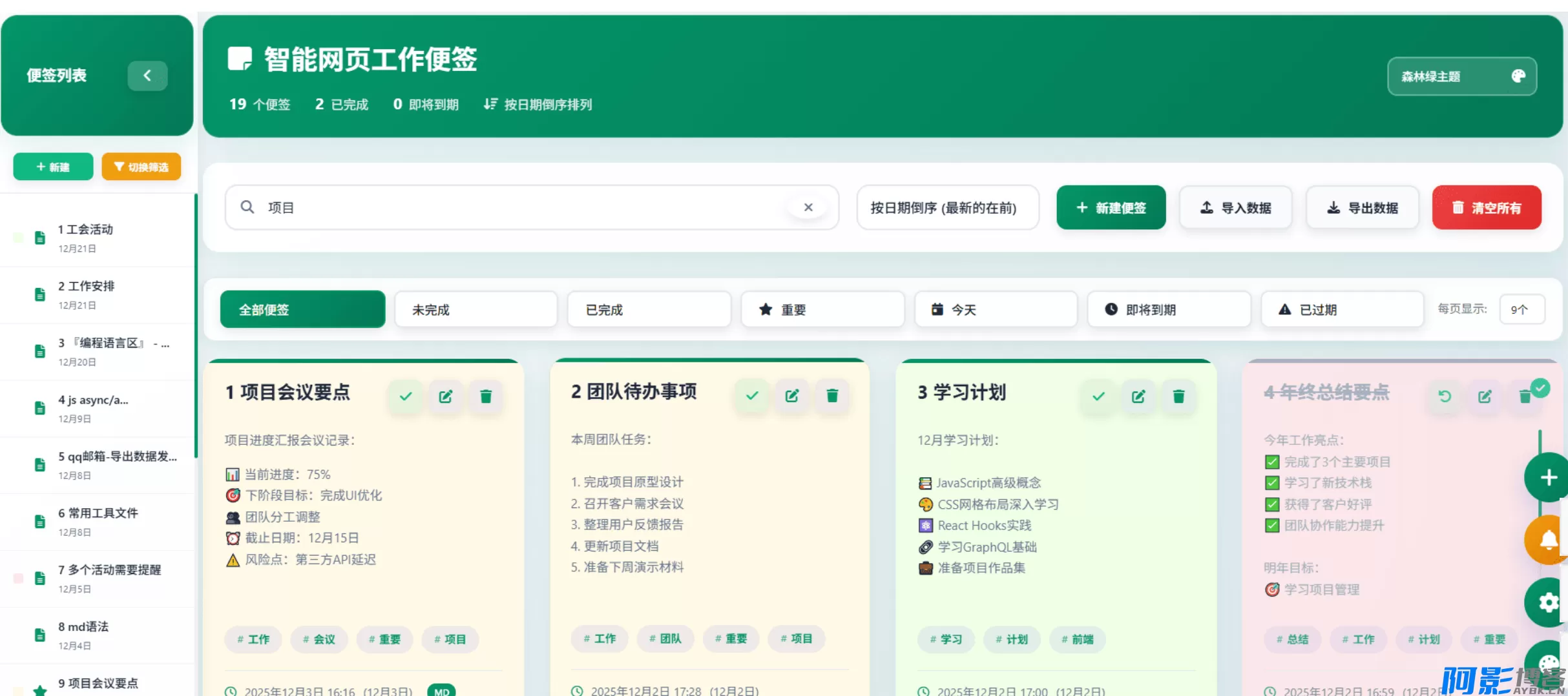
Task: Open the 森林绿主题 theme selector
Action: point(1461,77)
